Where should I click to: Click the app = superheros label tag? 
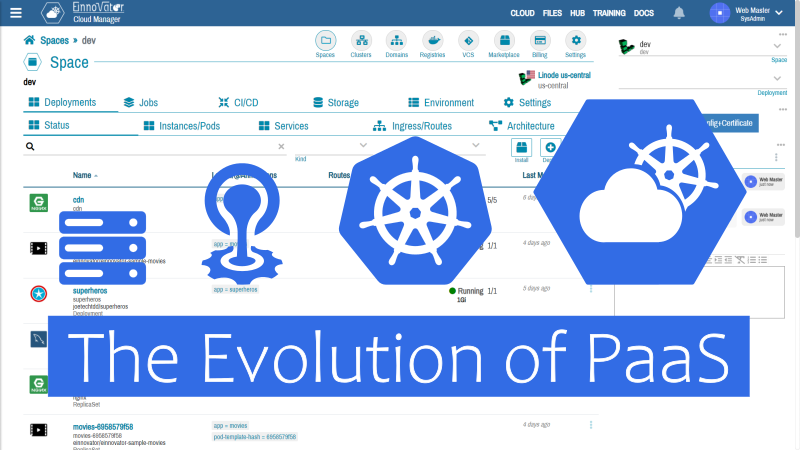(x=235, y=289)
